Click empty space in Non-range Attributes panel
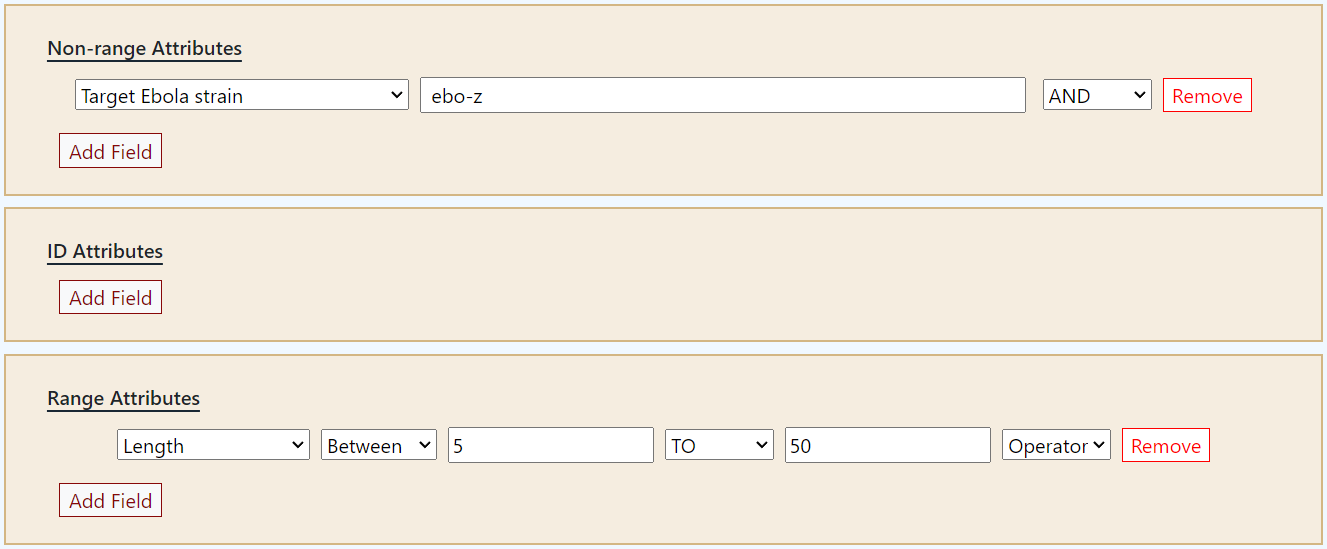This screenshot has height=549, width=1327. pos(700,150)
